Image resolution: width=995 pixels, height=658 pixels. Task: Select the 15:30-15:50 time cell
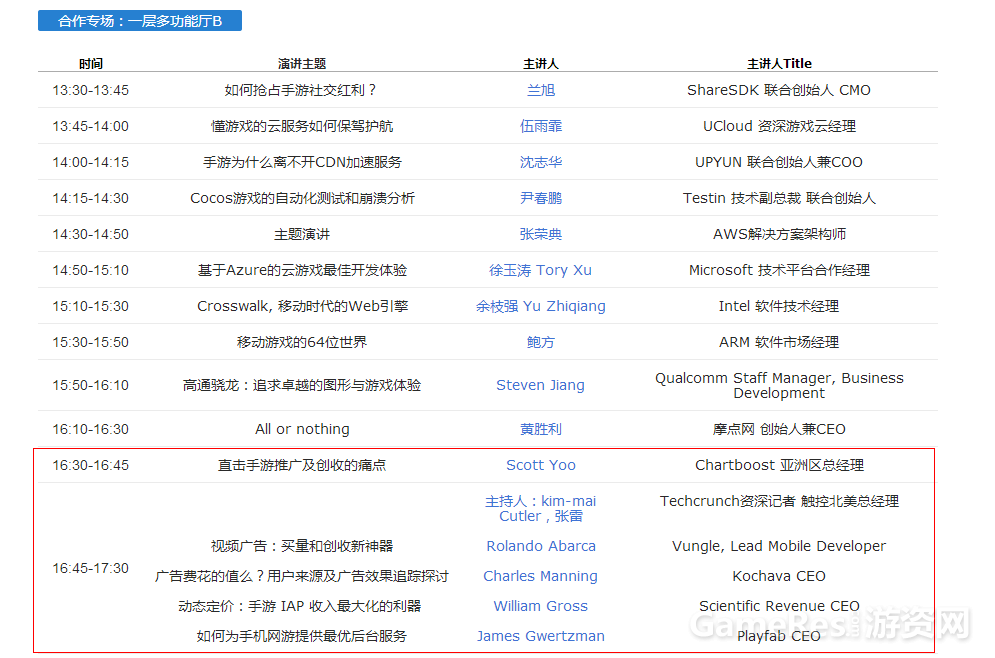point(91,343)
